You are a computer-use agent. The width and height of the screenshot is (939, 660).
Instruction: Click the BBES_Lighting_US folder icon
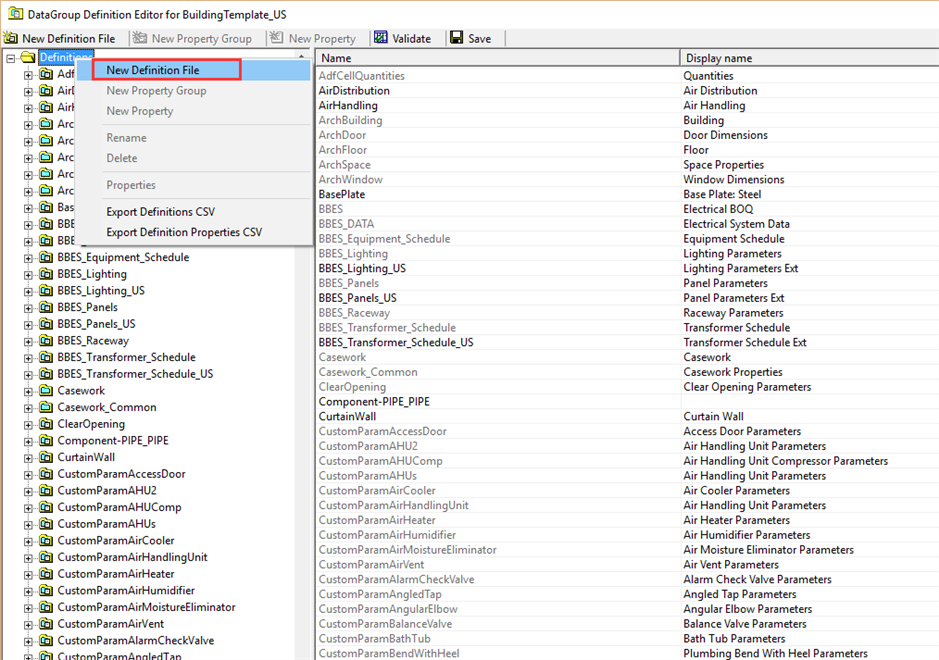pos(46,291)
